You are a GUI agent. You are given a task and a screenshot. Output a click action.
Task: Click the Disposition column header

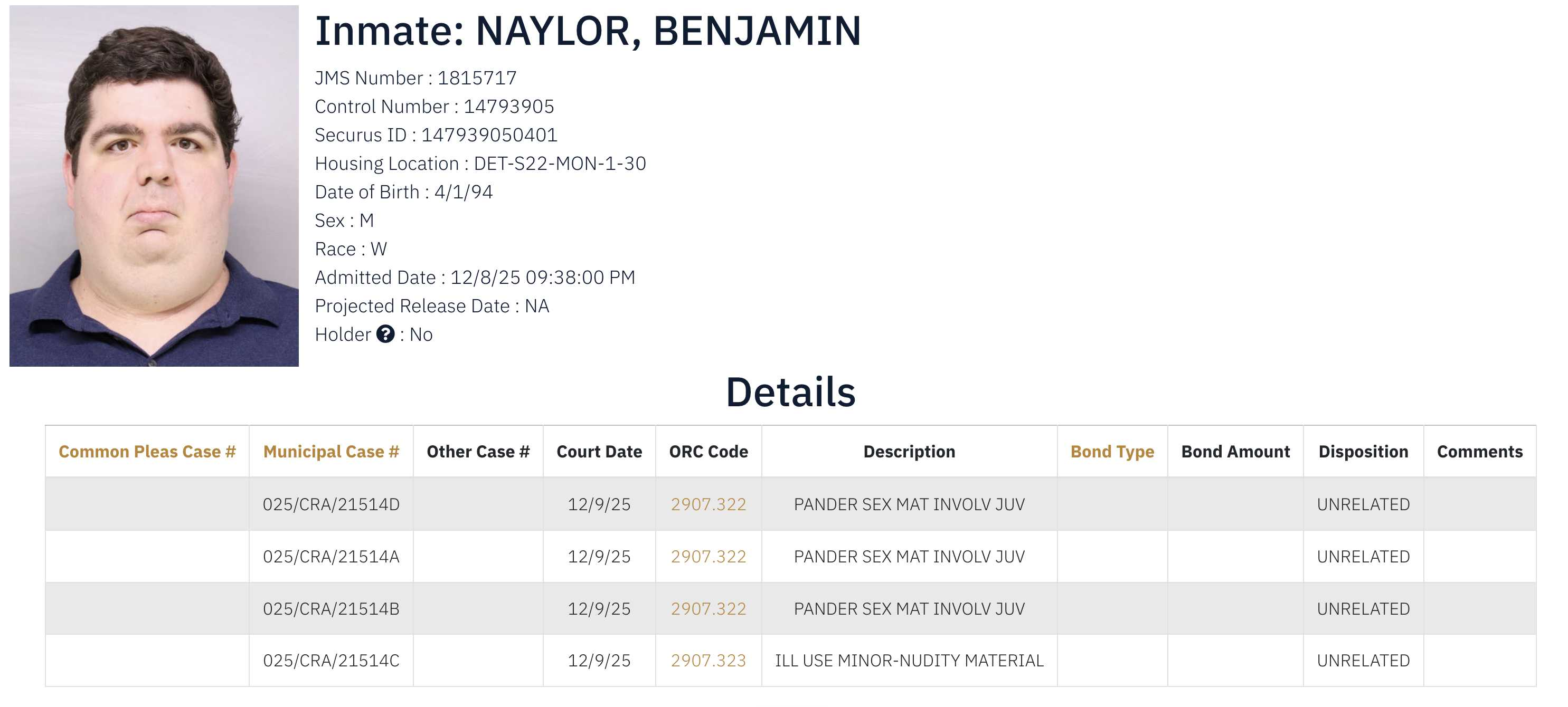coord(1363,452)
